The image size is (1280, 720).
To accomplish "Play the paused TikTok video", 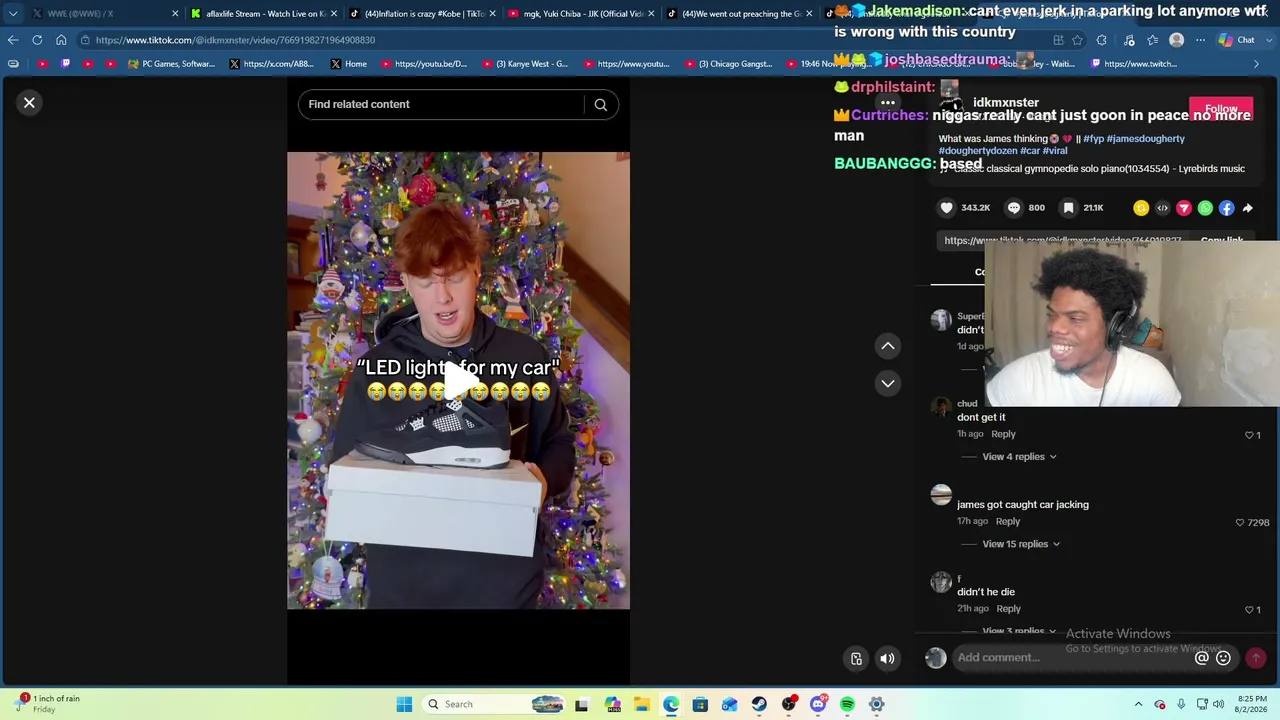I will coord(459,380).
